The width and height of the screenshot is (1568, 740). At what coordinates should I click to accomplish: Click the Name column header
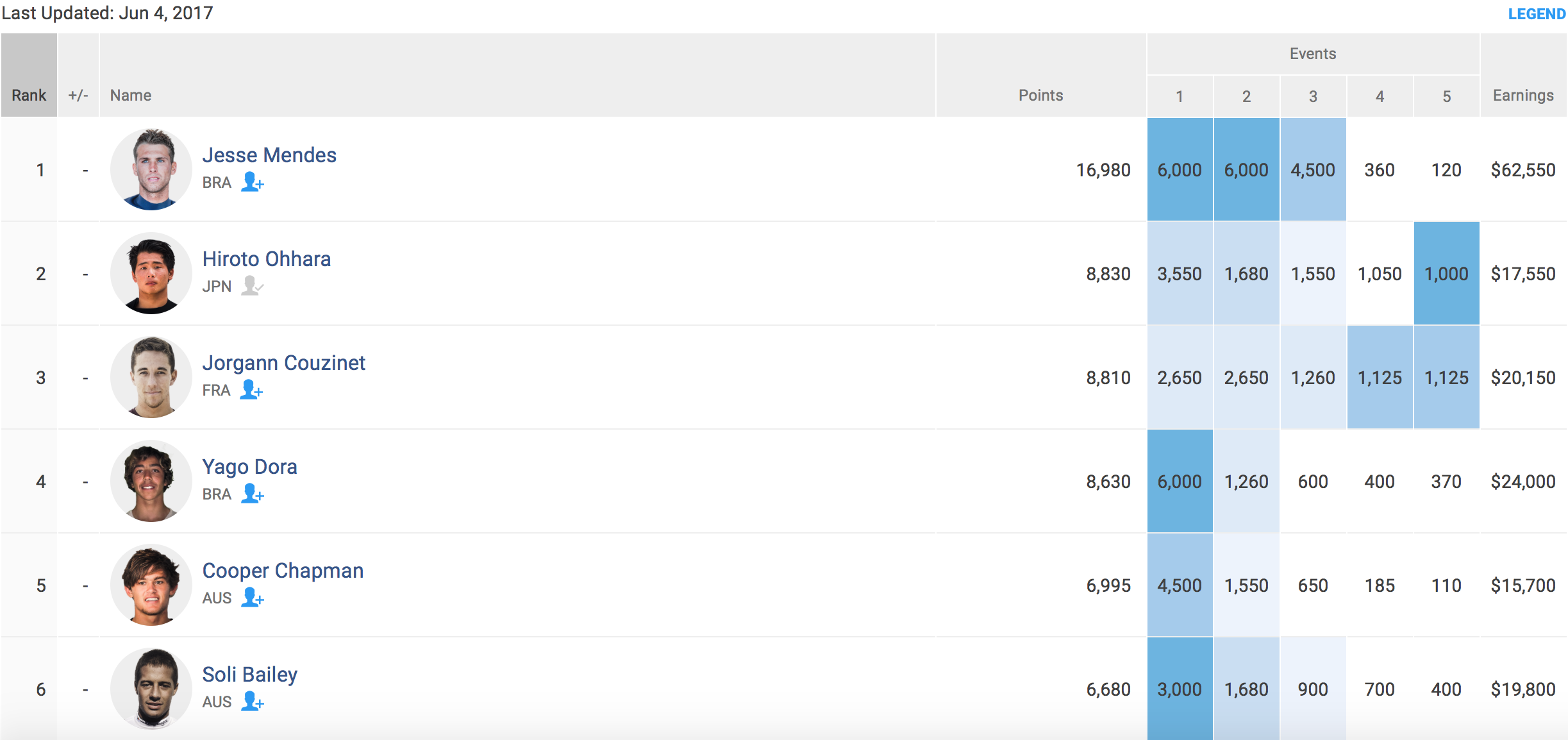point(131,96)
